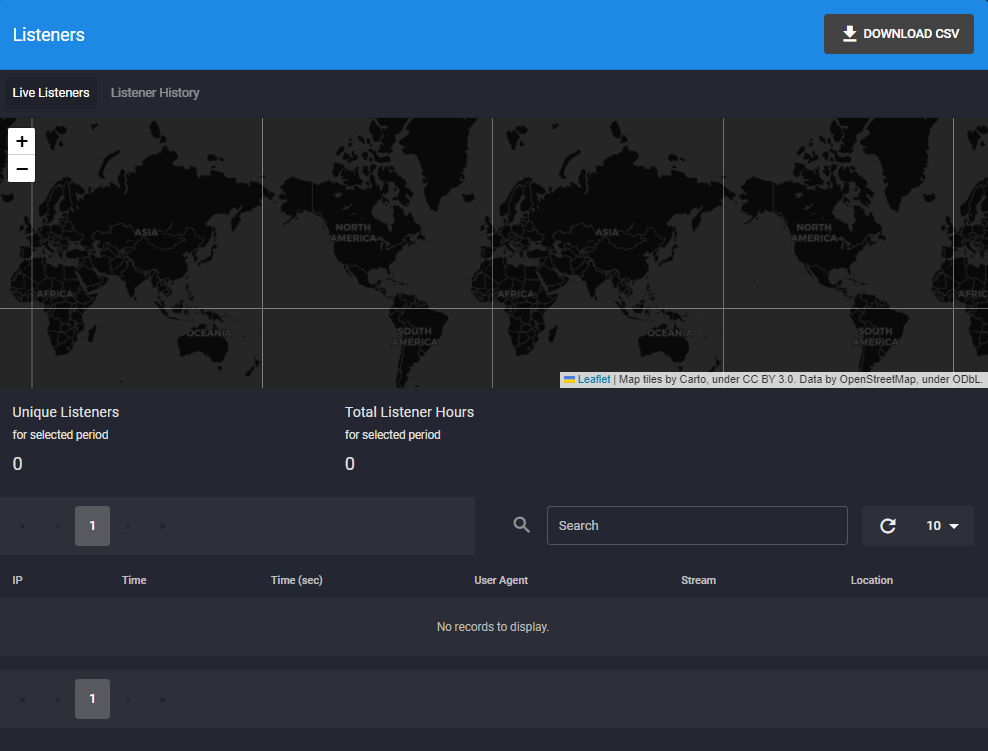Click previous page arrow in bottom pagination
The width and height of the screenshot is (988, 751).
pyautogui.click(x=57, y=699)
